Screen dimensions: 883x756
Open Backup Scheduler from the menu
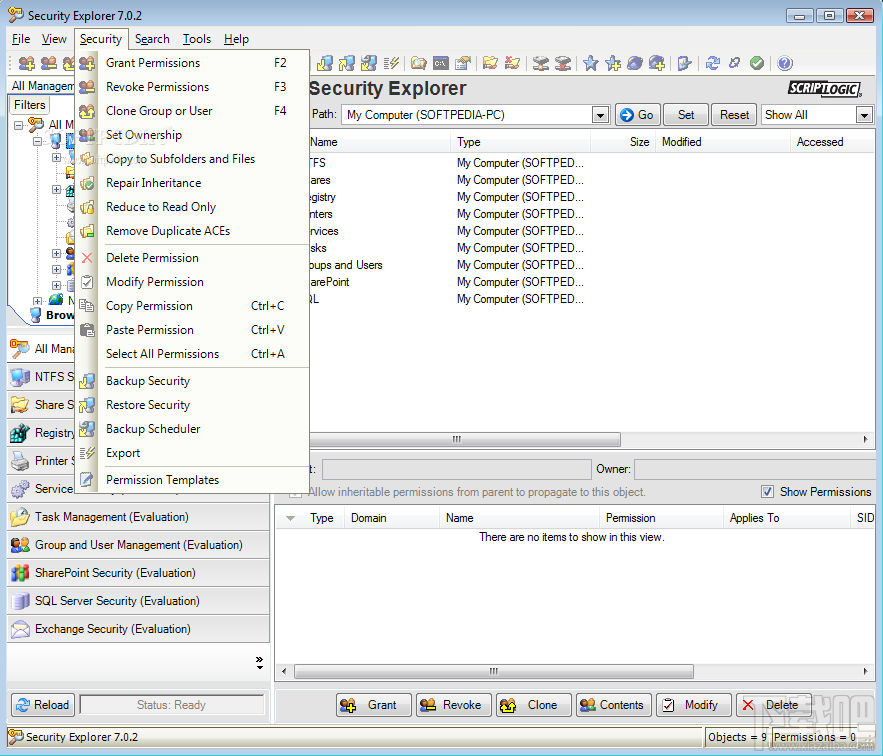coord(192,429)
